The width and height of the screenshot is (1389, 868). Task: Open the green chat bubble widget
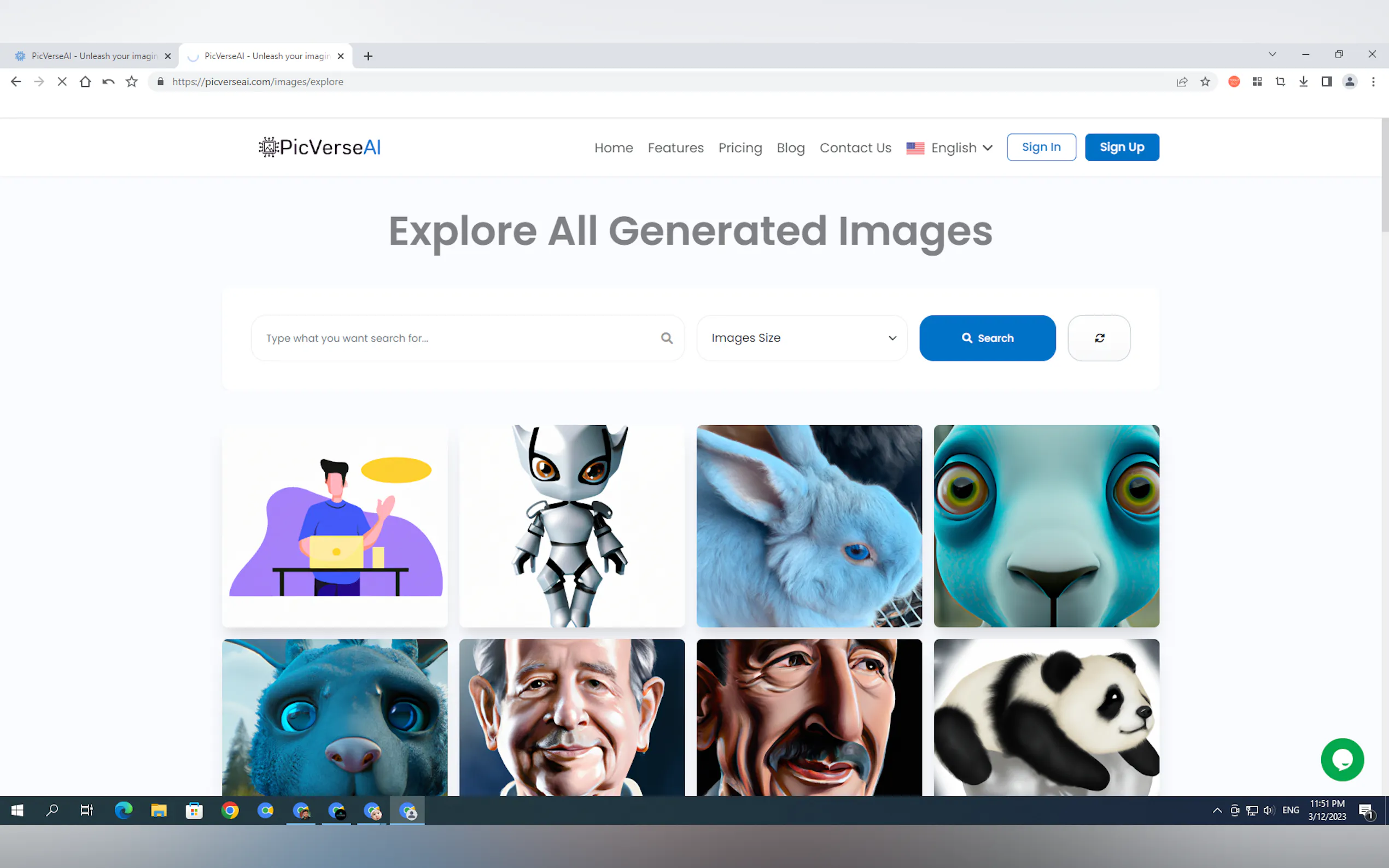1342,760
